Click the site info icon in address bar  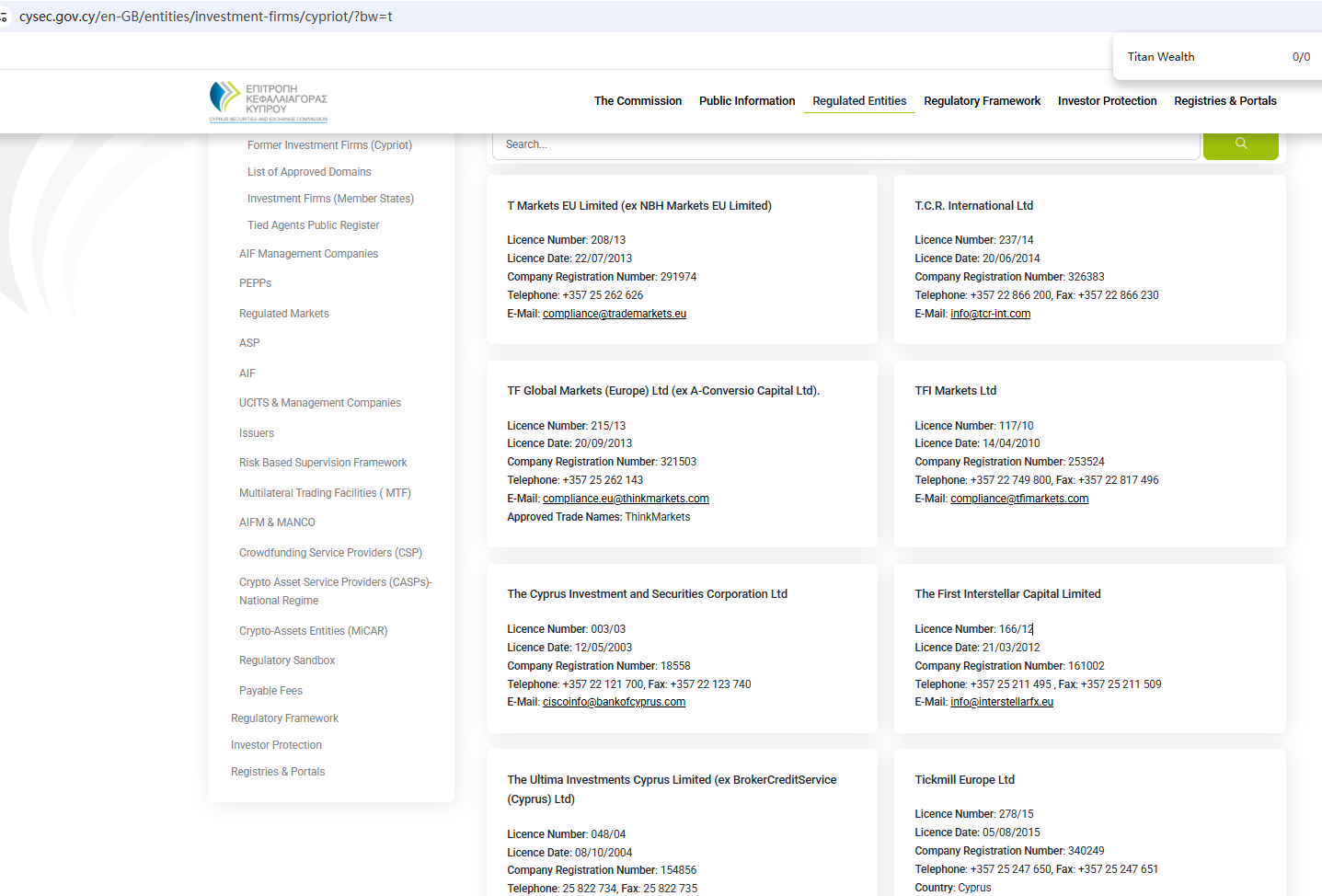tap(5, 17)
